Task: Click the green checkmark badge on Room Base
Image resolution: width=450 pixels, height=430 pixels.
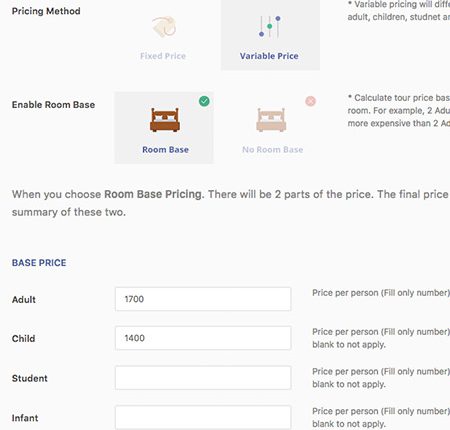Action: click(x=204, y=101)
